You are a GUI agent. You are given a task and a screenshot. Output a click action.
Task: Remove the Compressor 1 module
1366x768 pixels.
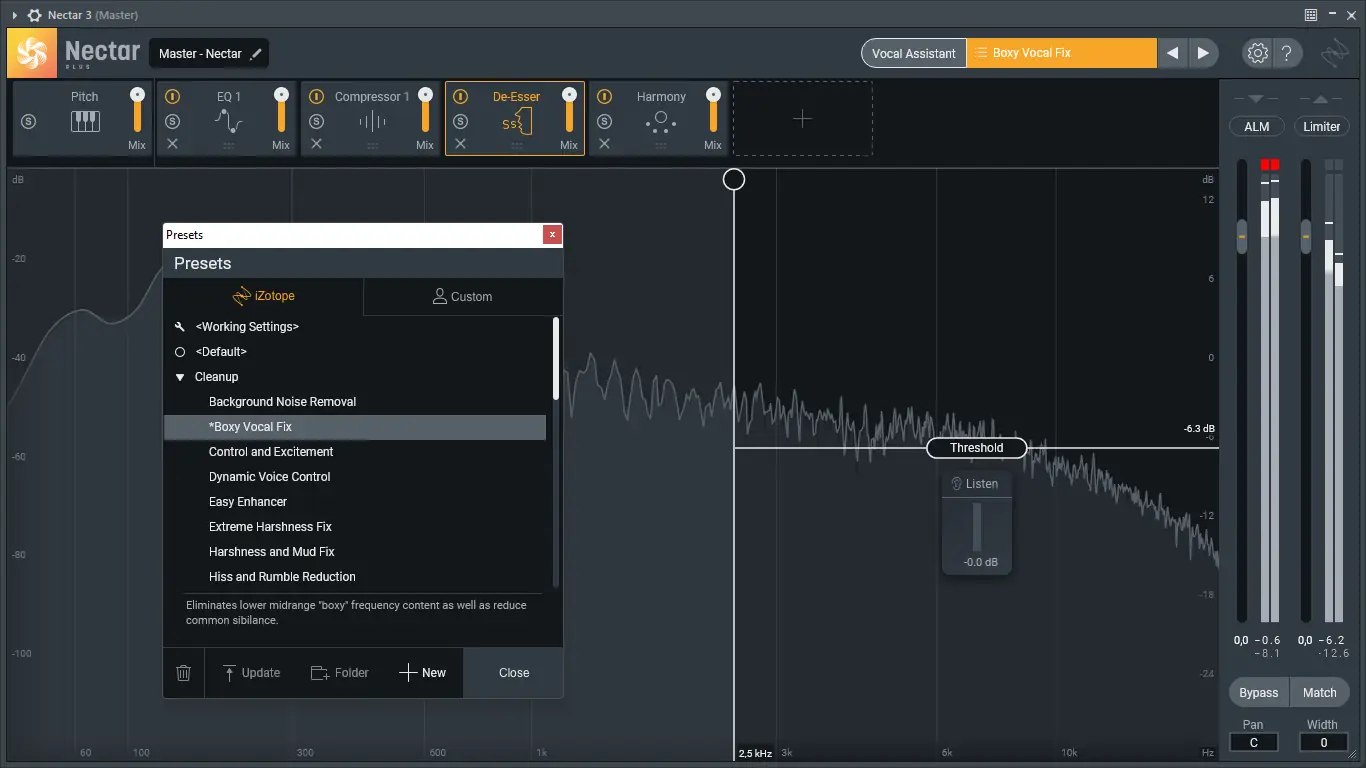click(x=317, y=144)
